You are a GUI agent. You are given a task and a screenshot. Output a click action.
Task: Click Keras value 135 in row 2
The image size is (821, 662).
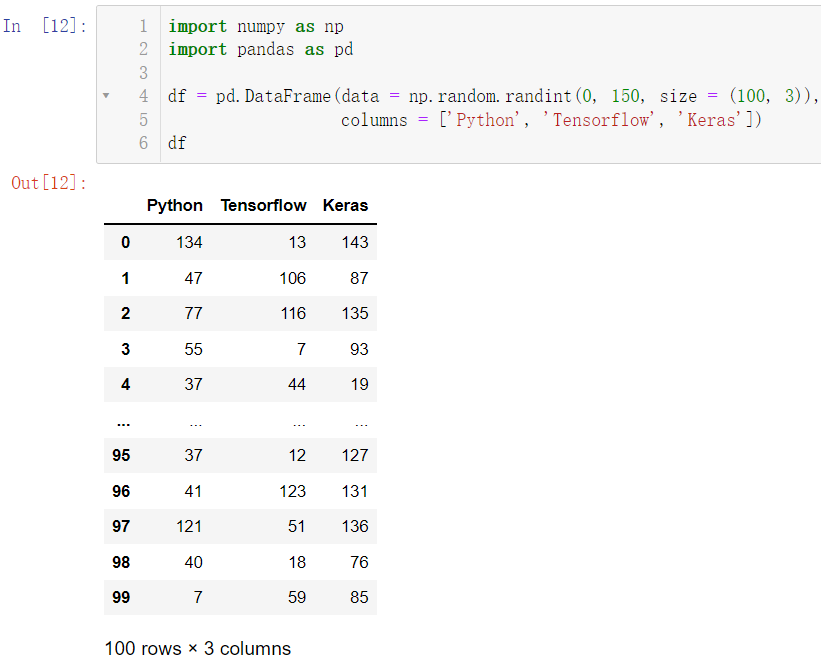[x=355, y=313]
